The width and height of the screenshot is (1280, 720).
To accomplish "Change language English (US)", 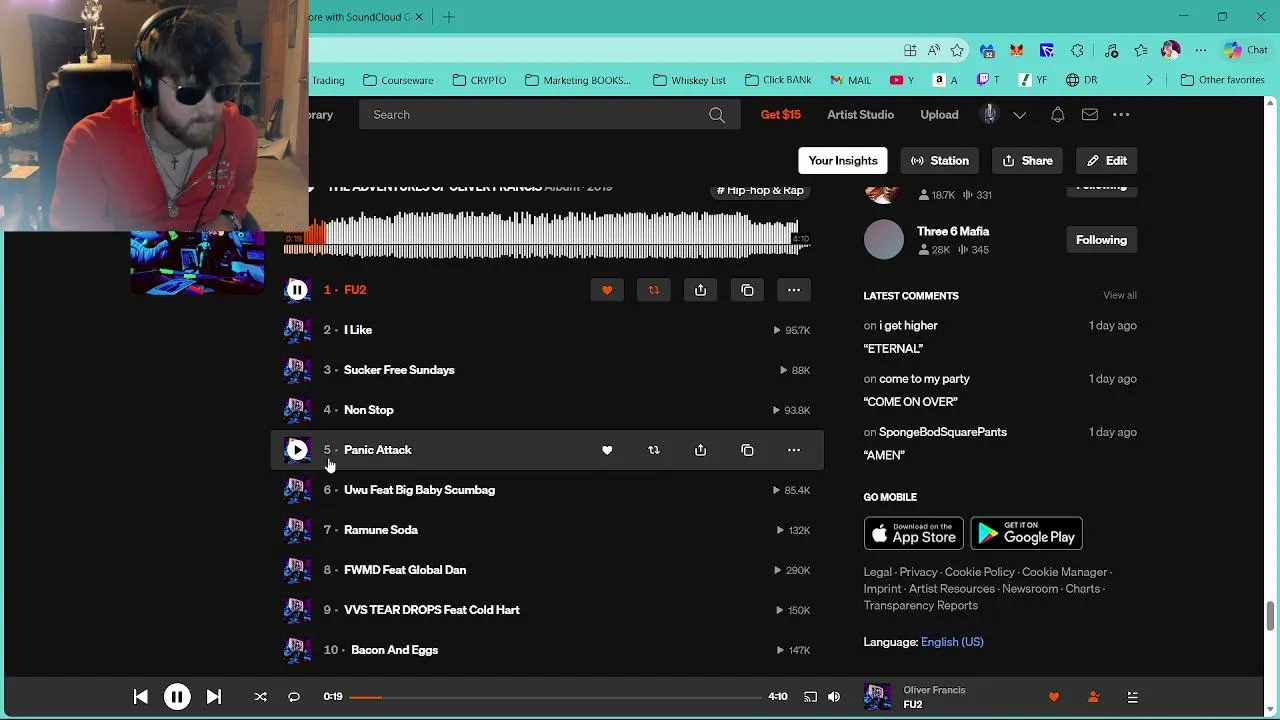I will (x=952, y=642).
